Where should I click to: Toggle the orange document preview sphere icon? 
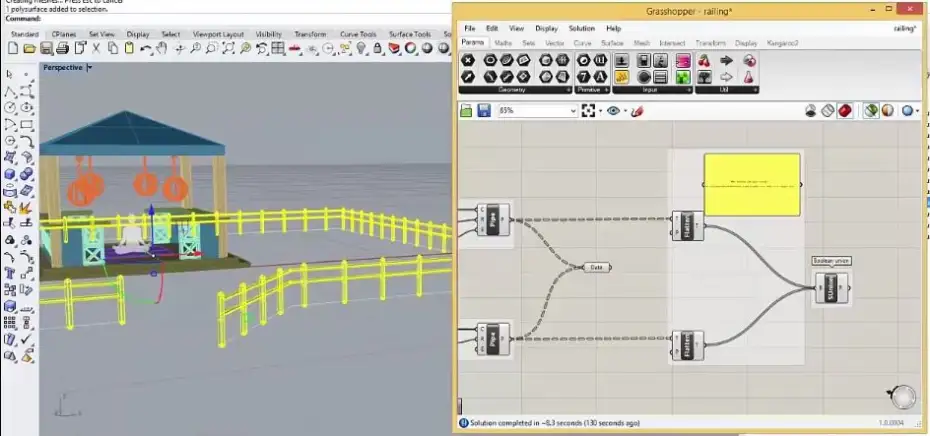(x=887, y=111)
